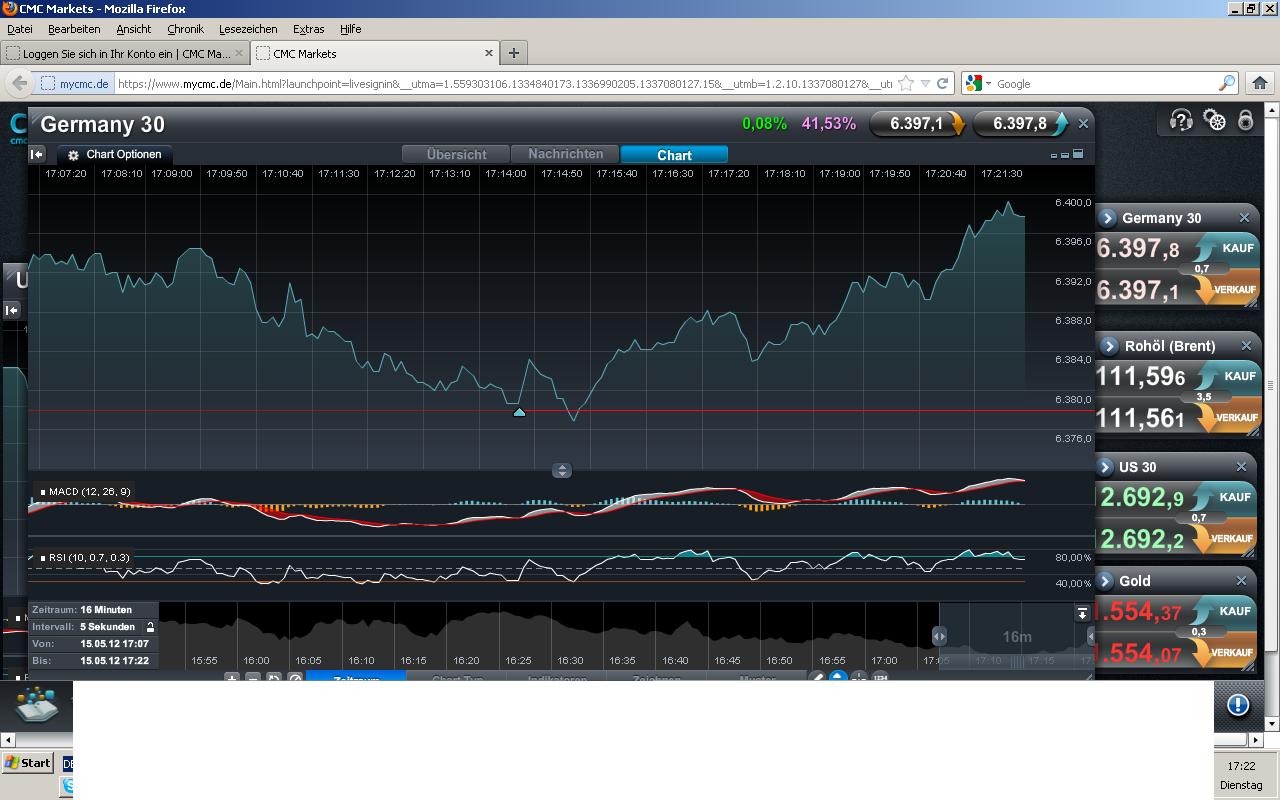Click the Firefox URL address bar
Image resolution: width=1280 pixels, height=800 pixels.
[x=500, y=84]
